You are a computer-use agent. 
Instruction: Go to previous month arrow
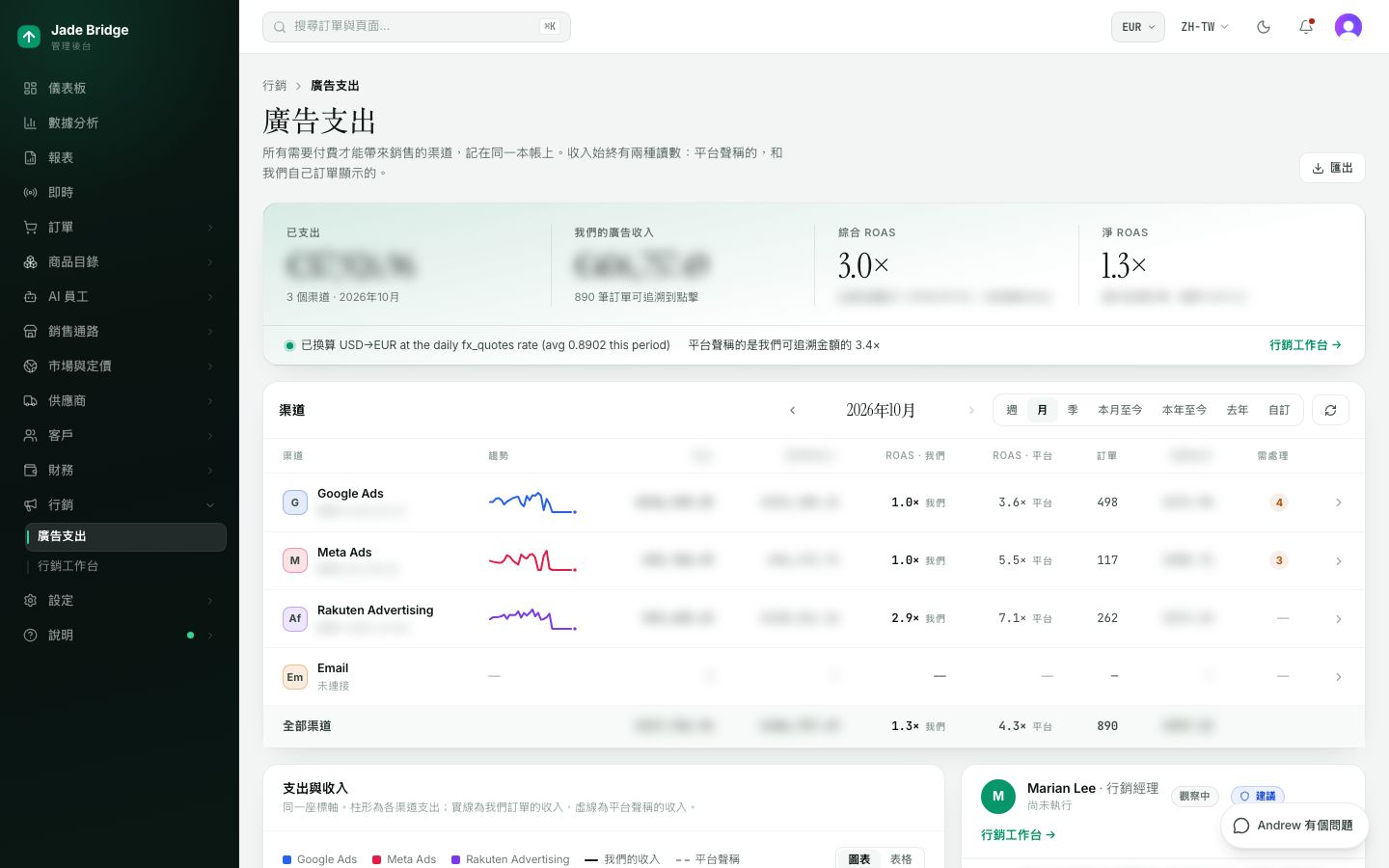pyautogui.click(x=793, y=410)
